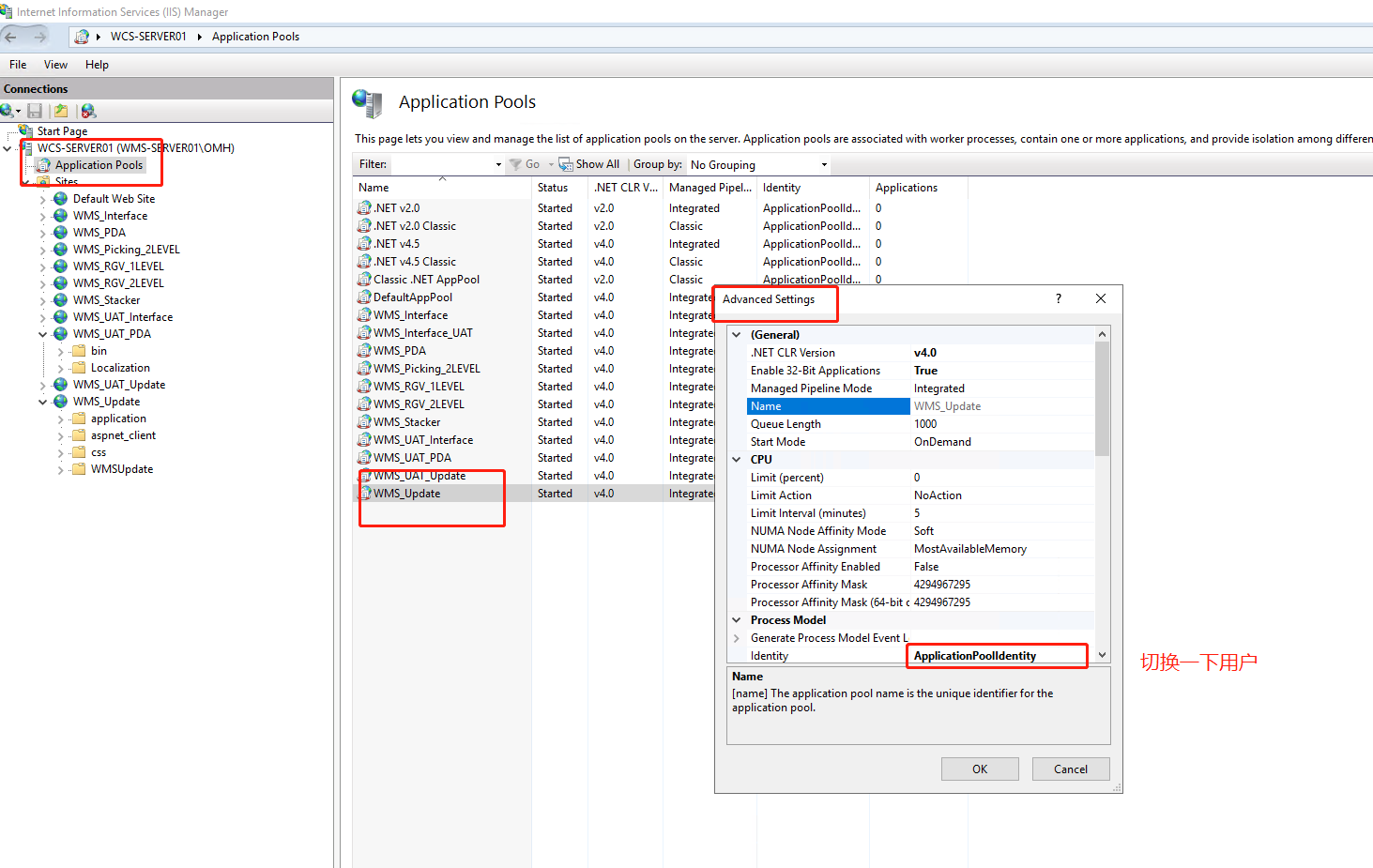The width and height of the screenshot is (1373, 868).
Task: Click the Advanced Settings scrollbar up arrow
Action: point(1103,334)
